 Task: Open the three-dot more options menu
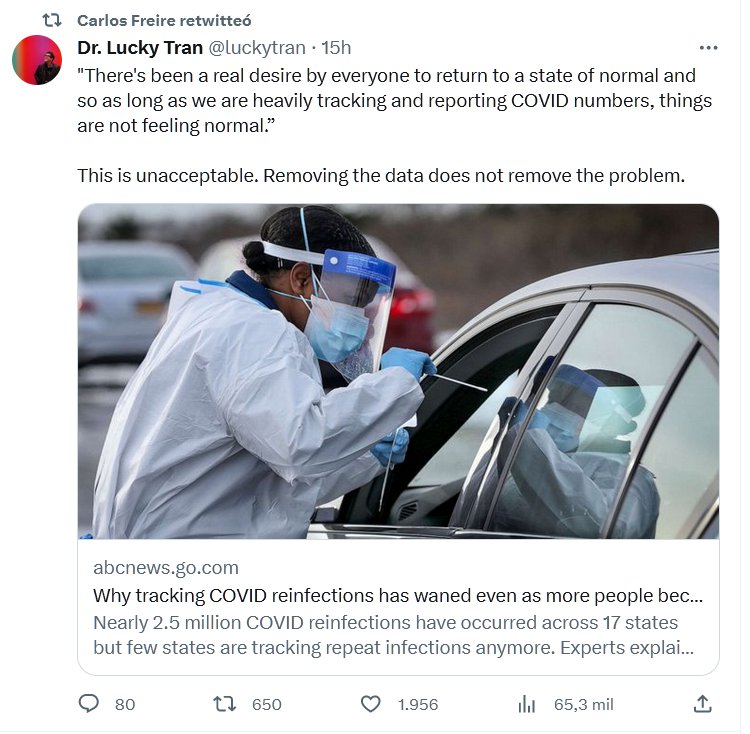pos(708,48)
